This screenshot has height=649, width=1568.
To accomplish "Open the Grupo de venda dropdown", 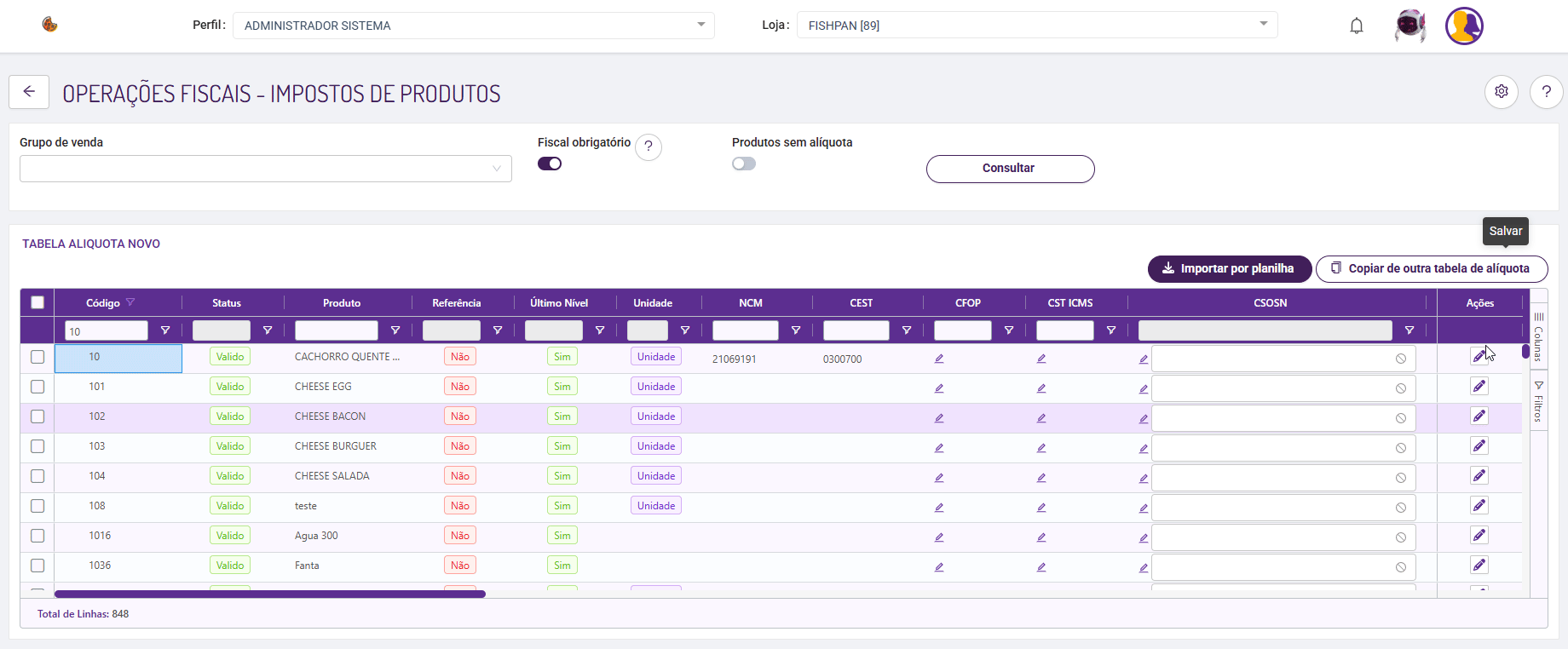I will [266, 169].
